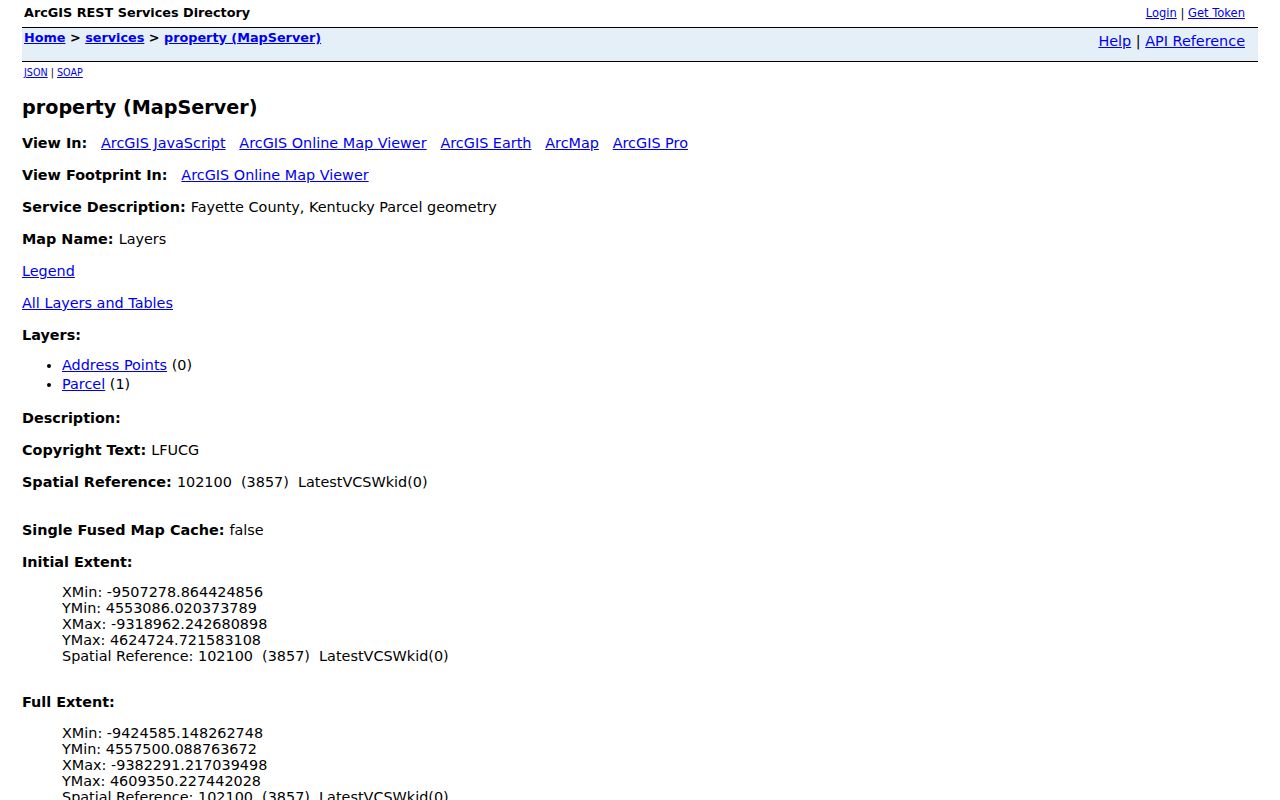Click the SOAP format link

point(70,73)
